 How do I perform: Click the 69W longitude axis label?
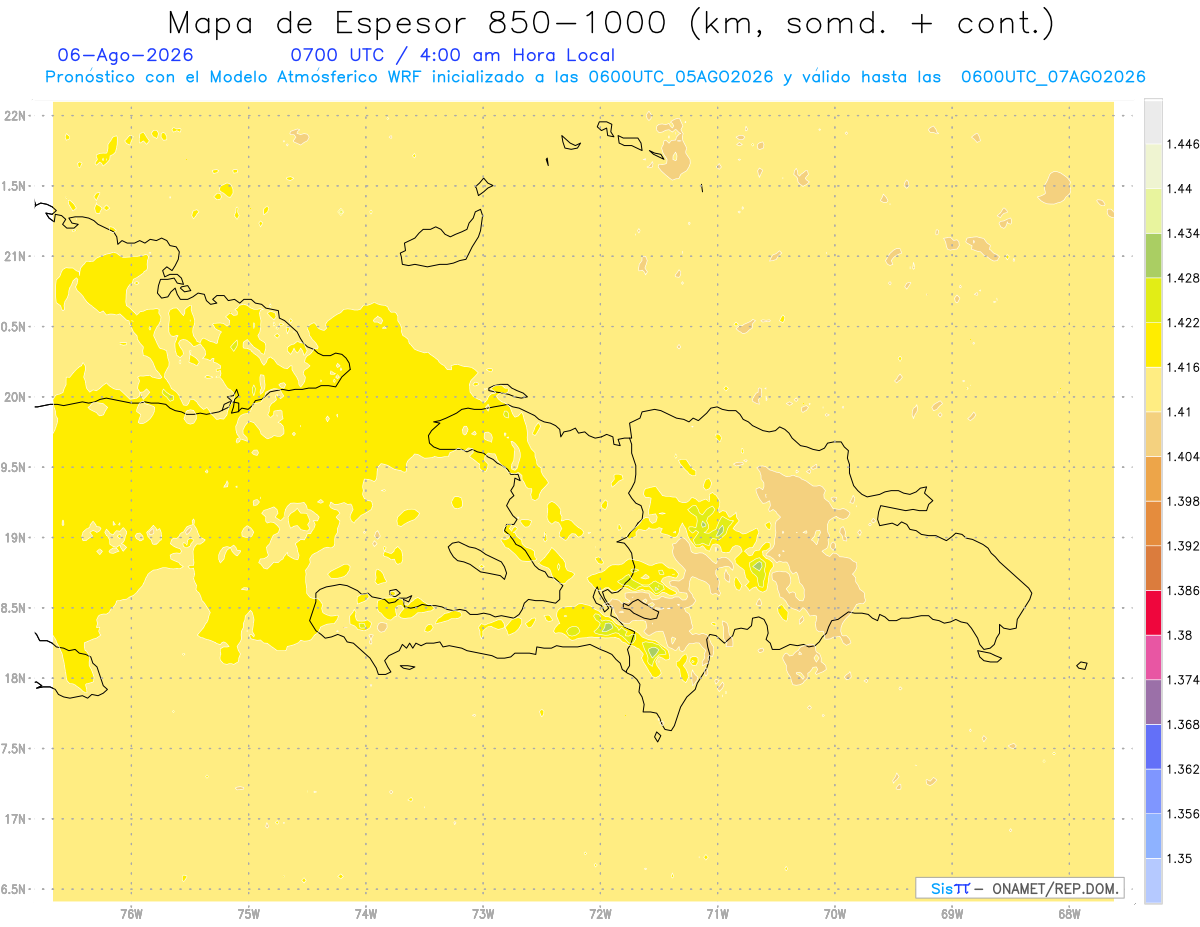coord(952,914)
